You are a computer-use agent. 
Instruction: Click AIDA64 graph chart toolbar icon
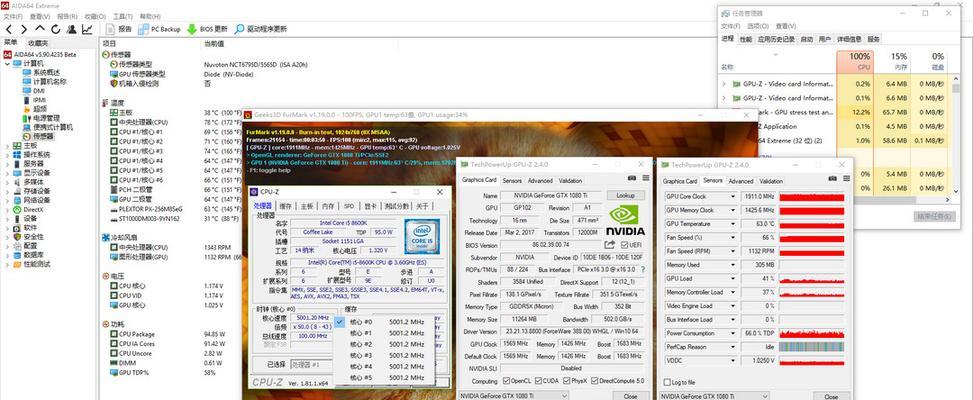[x=87, y=29]
